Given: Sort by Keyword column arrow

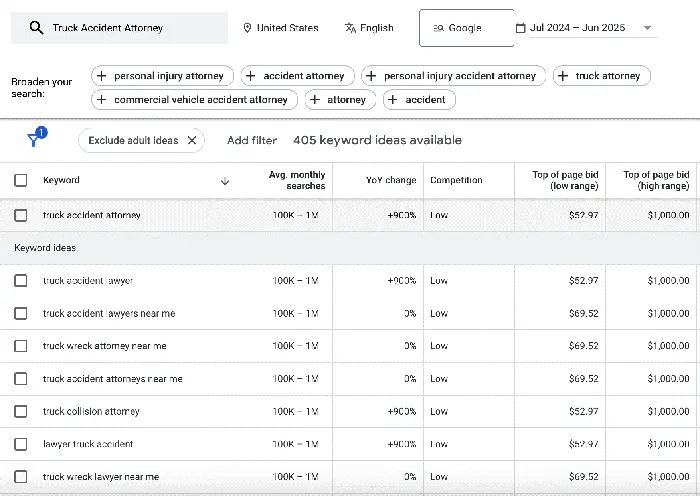Looking at the screenshot, I should [x=224, y=181].
